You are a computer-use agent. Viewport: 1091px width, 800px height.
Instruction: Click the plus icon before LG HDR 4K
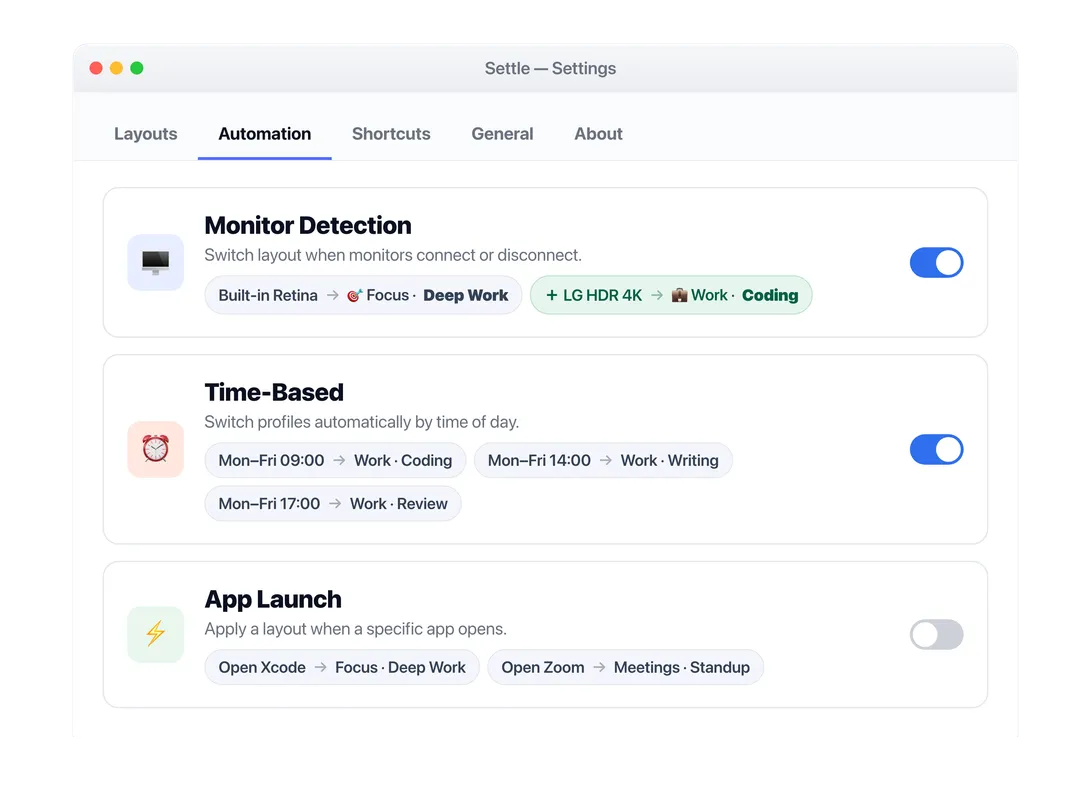pyautogui.click(x=552, y=296)
